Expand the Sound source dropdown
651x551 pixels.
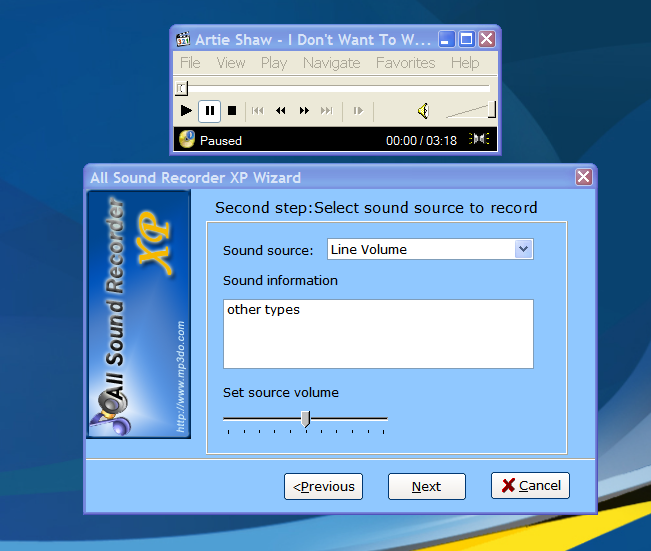pyautogui.click(x=523, y=249)
